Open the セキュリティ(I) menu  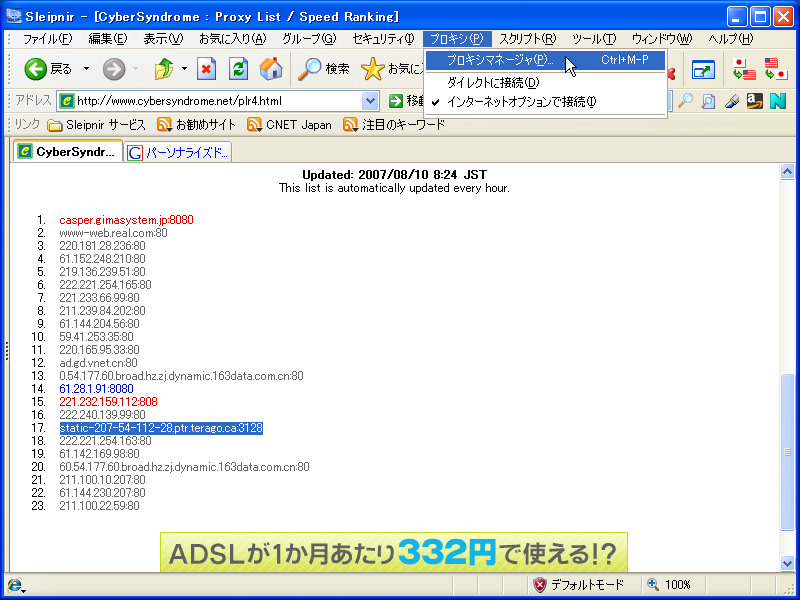(x=383, y=39)
